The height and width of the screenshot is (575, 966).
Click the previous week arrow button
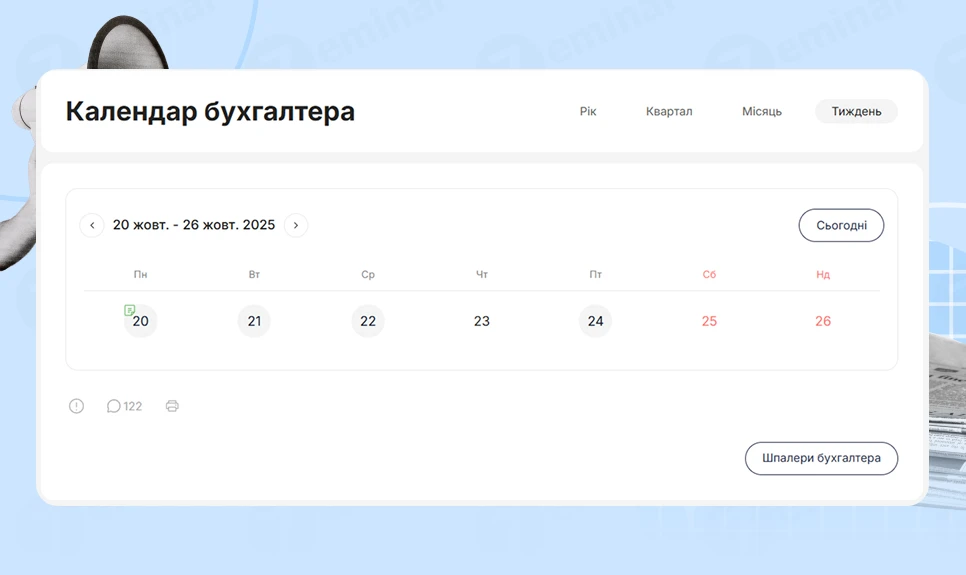click(x=92, y=226)
